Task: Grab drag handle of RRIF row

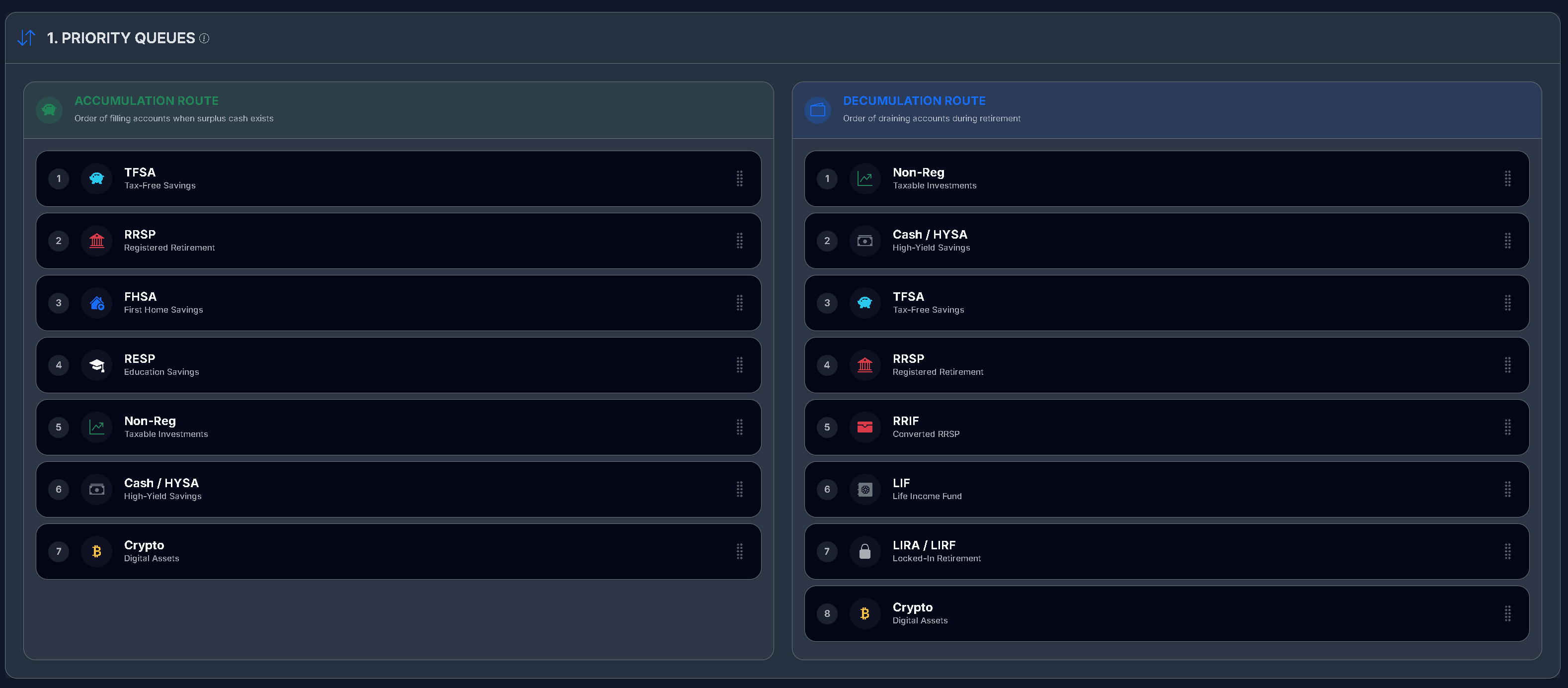Action: (1508, 427)
